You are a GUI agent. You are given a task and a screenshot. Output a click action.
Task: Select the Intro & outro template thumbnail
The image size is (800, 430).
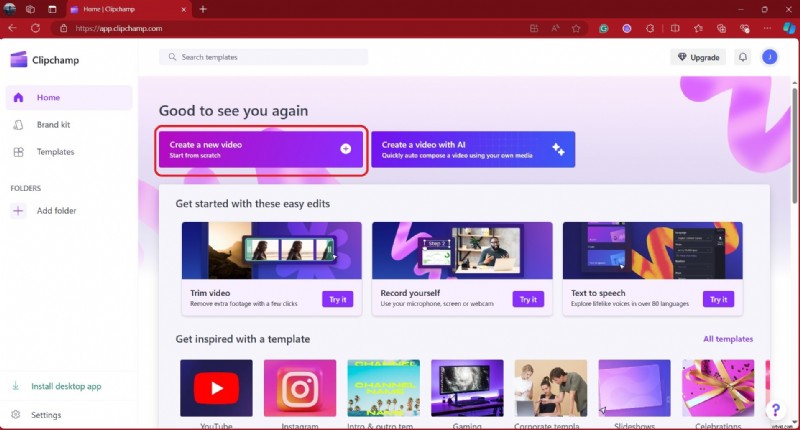[x=384, y=388]
